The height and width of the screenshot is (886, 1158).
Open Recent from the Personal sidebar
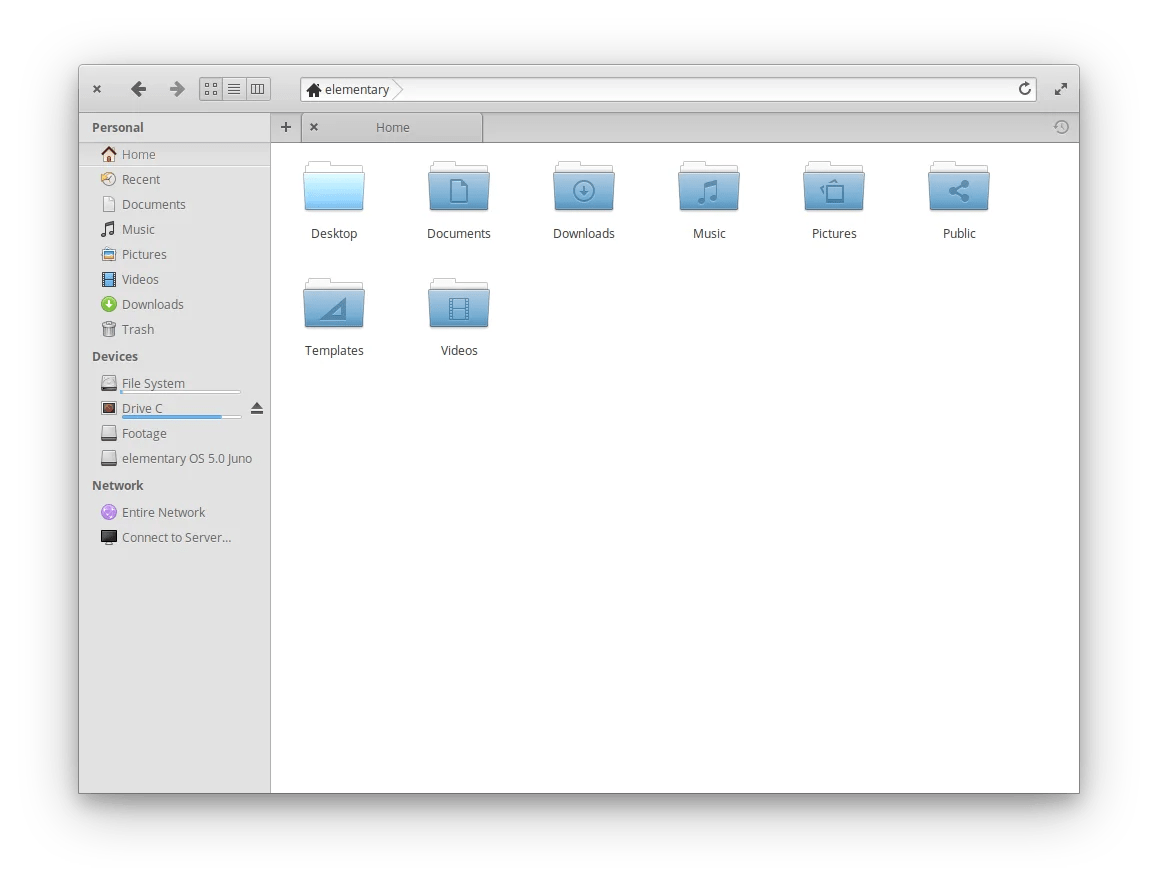141,179
